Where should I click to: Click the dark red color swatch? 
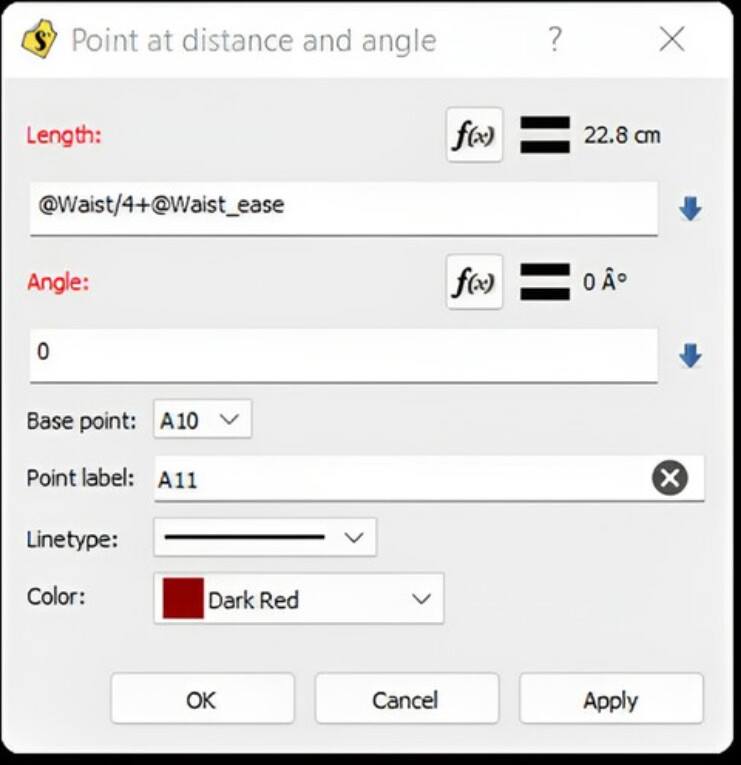pos(183,599)
